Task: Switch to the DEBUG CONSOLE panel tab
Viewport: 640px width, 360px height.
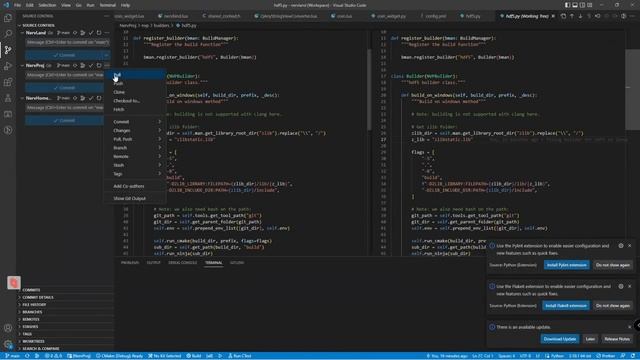Action: [182, 263]
